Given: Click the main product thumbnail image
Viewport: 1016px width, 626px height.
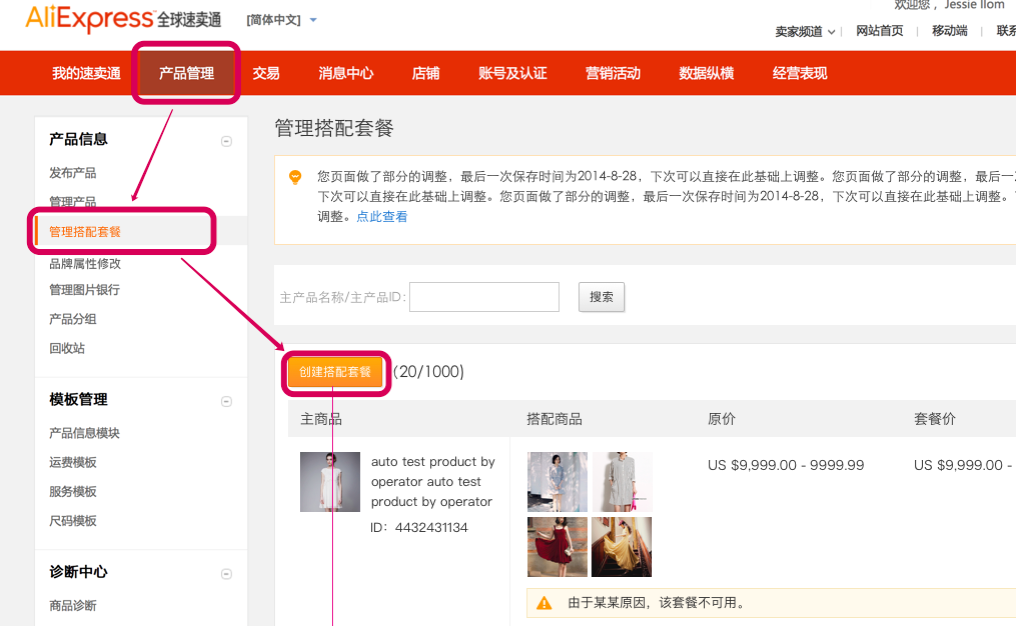Looking at the screenshot, I should click(330, 482).
